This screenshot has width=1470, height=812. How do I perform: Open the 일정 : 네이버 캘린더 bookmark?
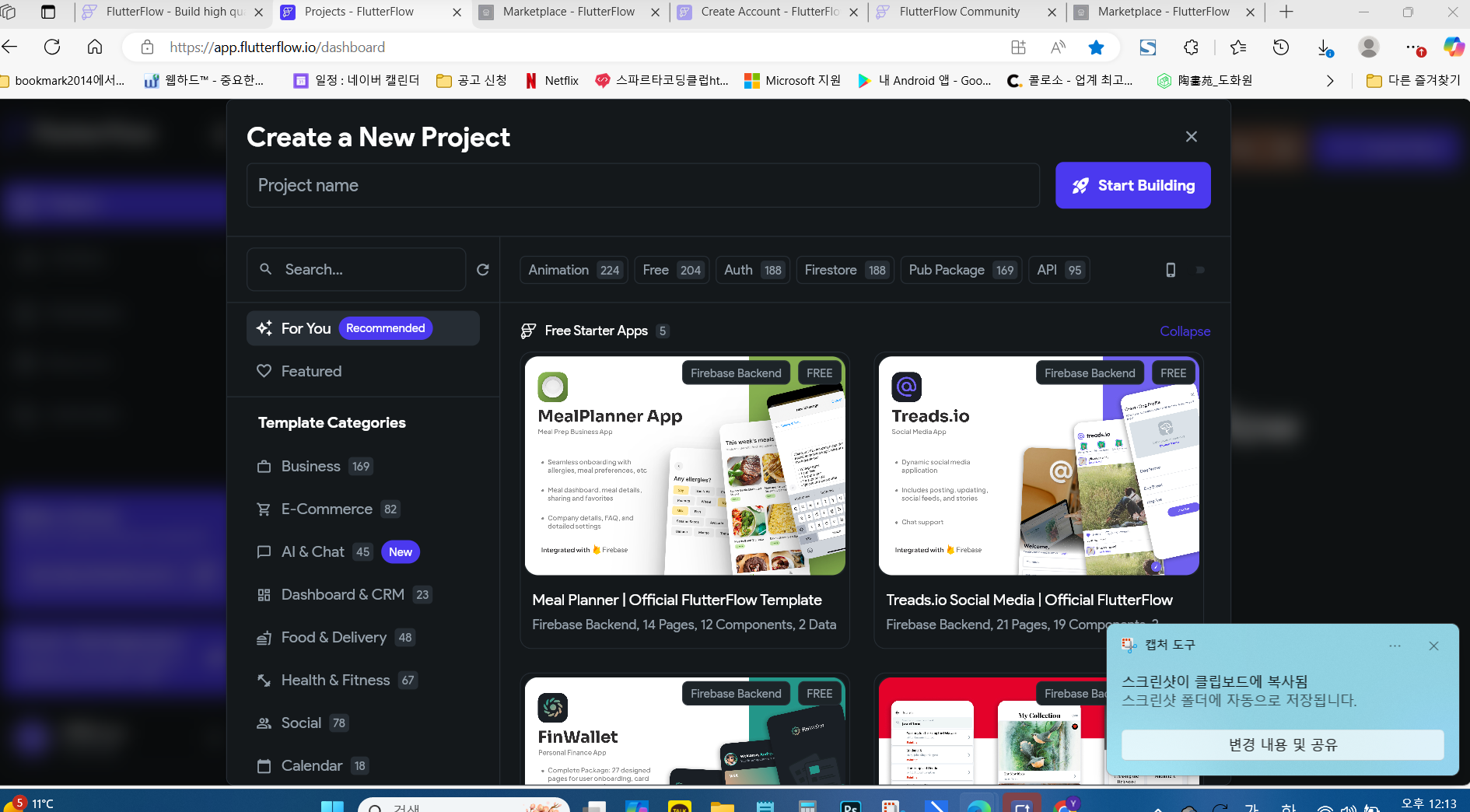356,80
